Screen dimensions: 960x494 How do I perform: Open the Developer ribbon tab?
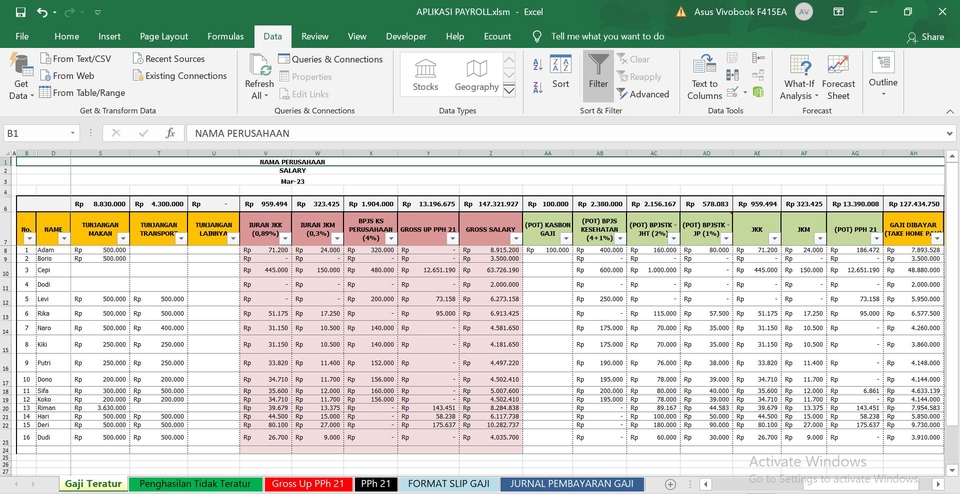pyautogui.click(x=406, y=36)
